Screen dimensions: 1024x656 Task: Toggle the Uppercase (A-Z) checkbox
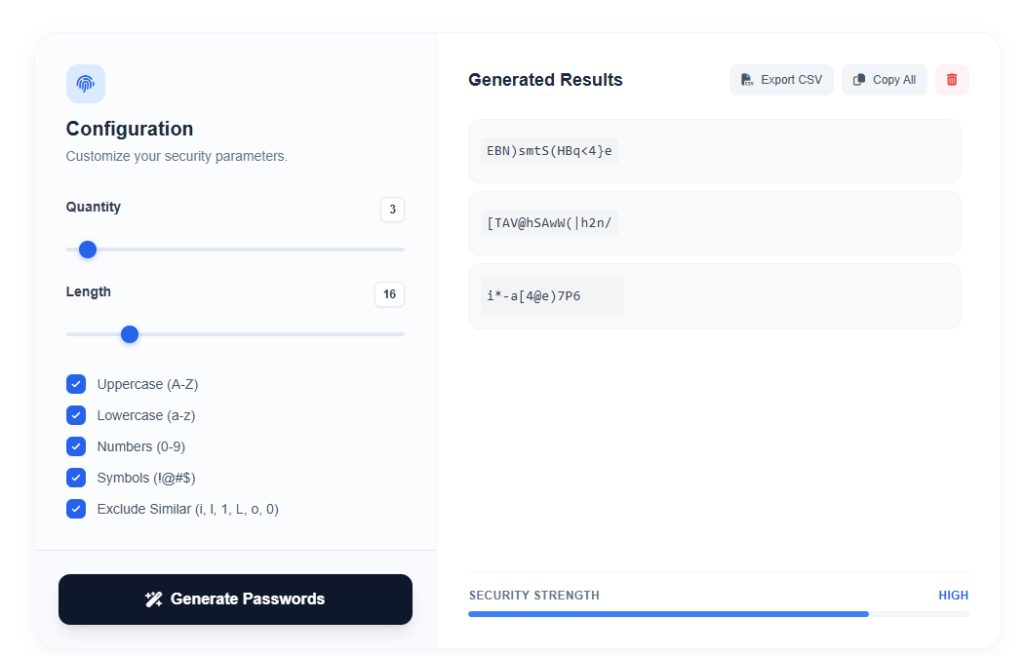(x=76, y=384)
